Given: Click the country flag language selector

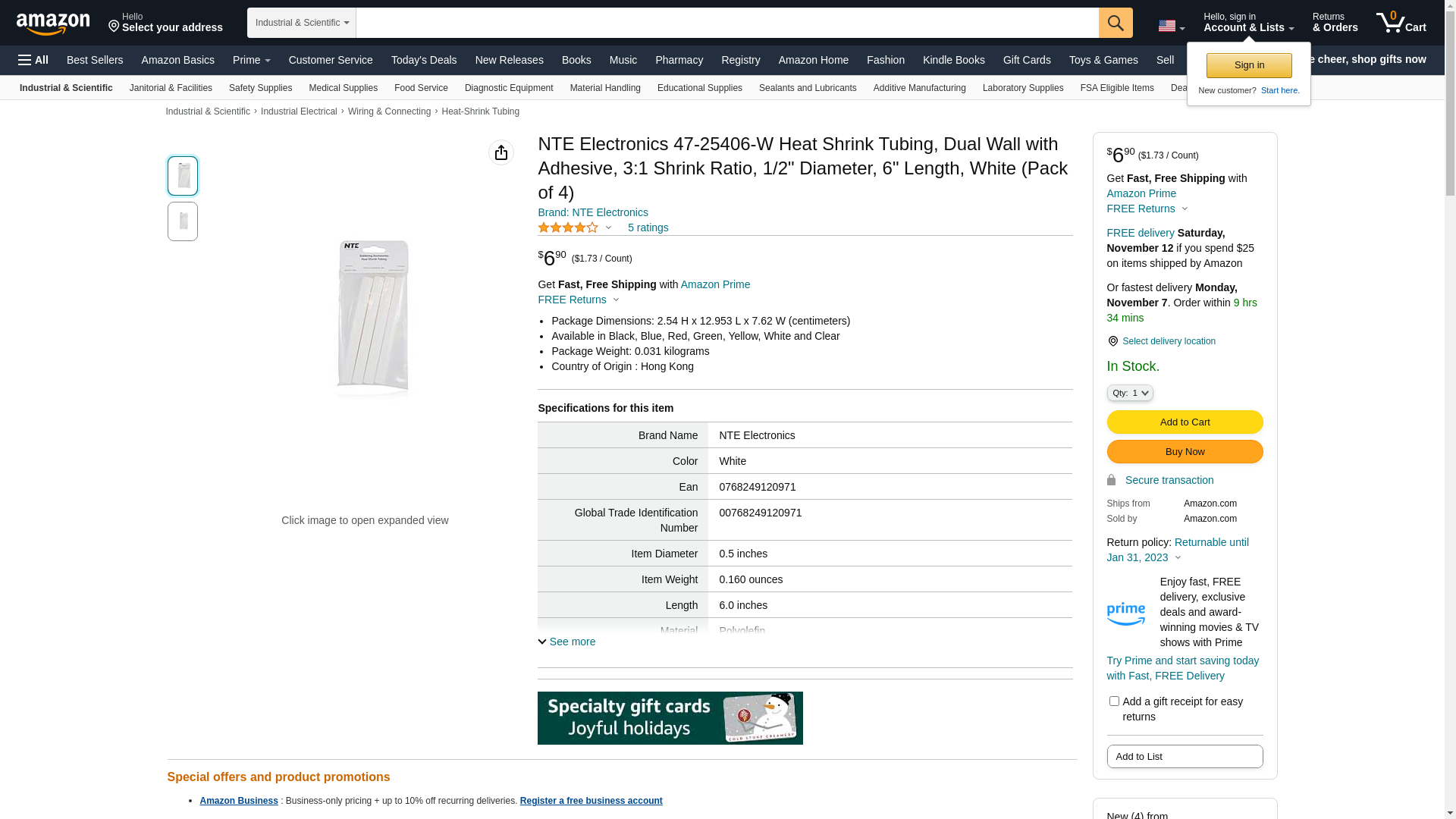Looking at the screenshot, I should (x=1171, y=26).
